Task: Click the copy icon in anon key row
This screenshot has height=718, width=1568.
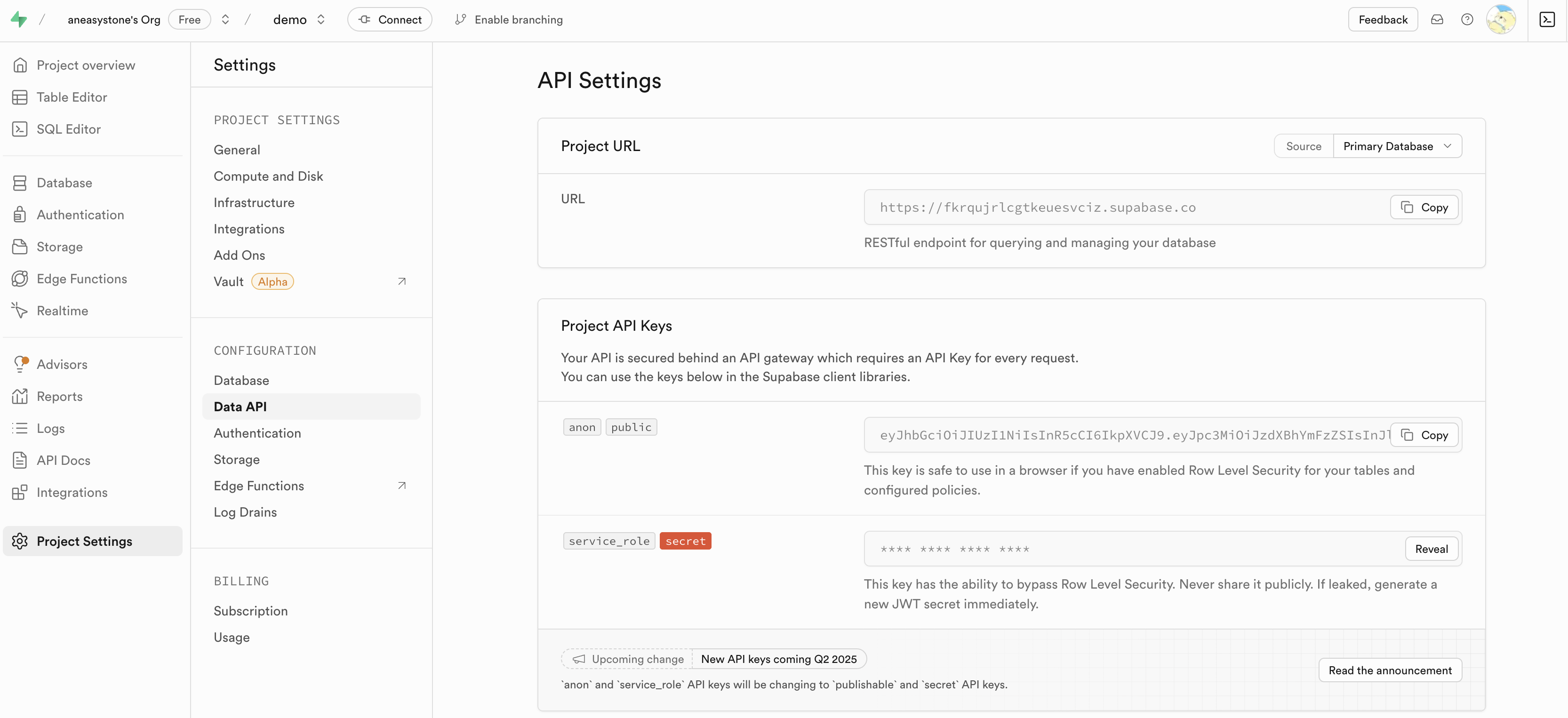Action: pos(1408,435)
